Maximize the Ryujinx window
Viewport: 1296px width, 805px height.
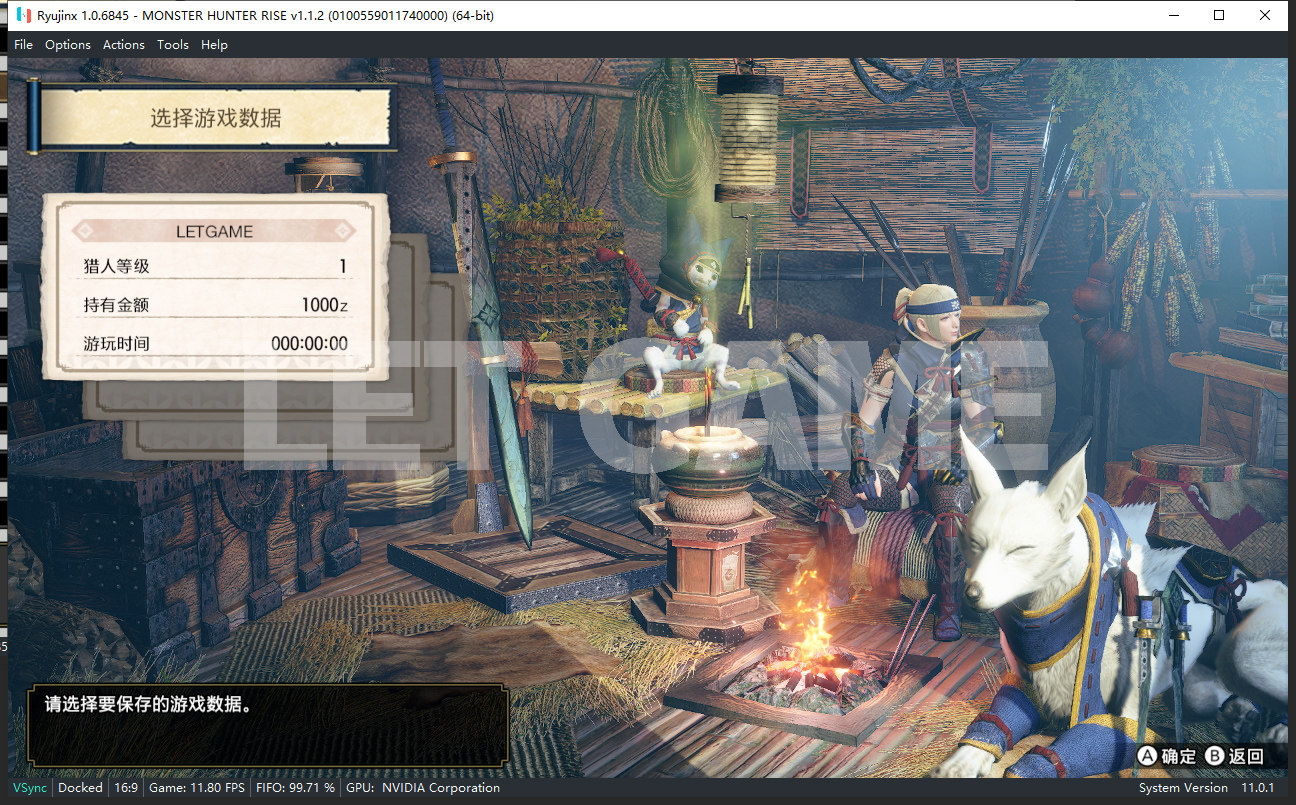click(1219, 16)
